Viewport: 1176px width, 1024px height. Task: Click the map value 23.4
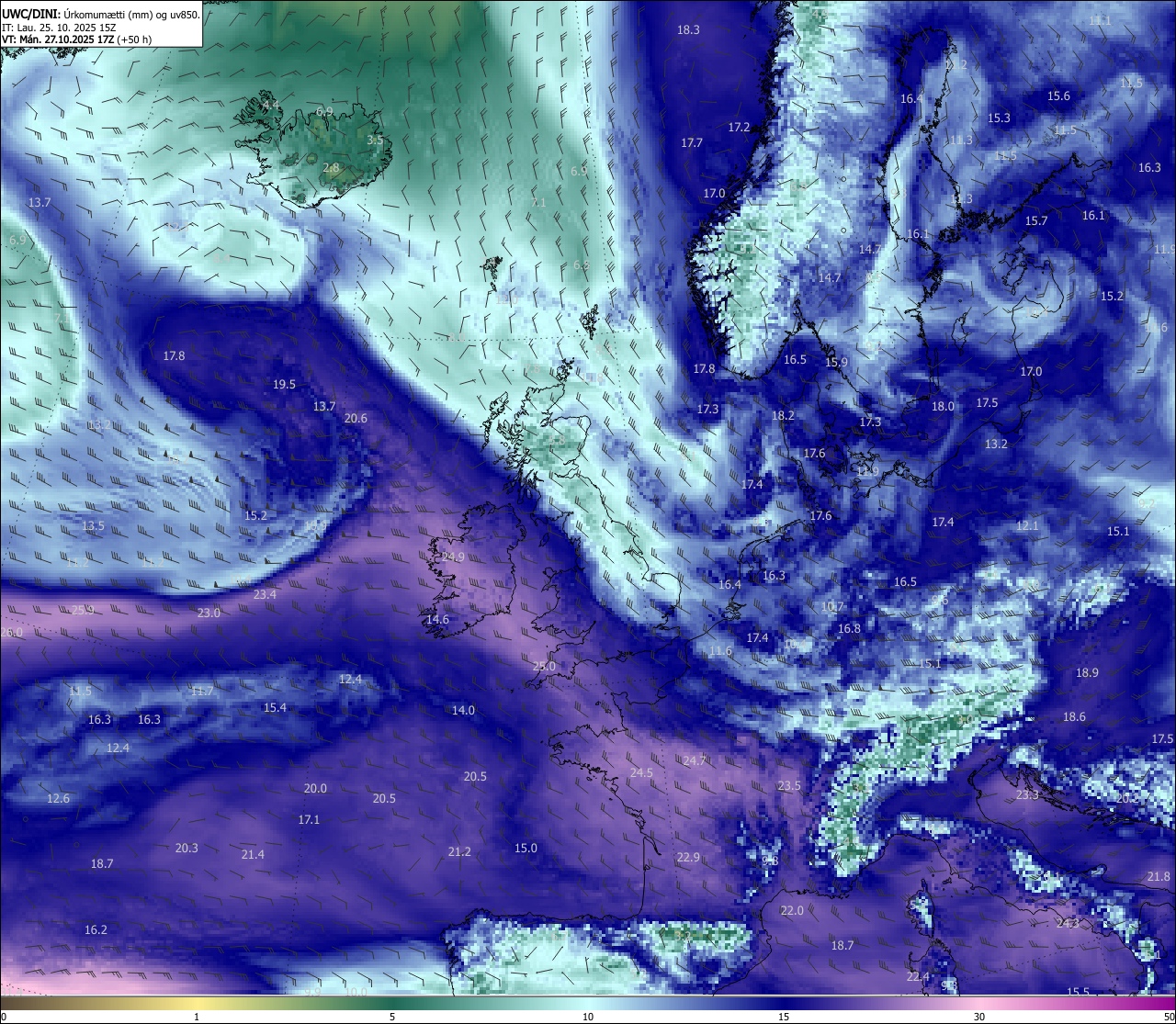pyautogui.click(x=265, y=595)
